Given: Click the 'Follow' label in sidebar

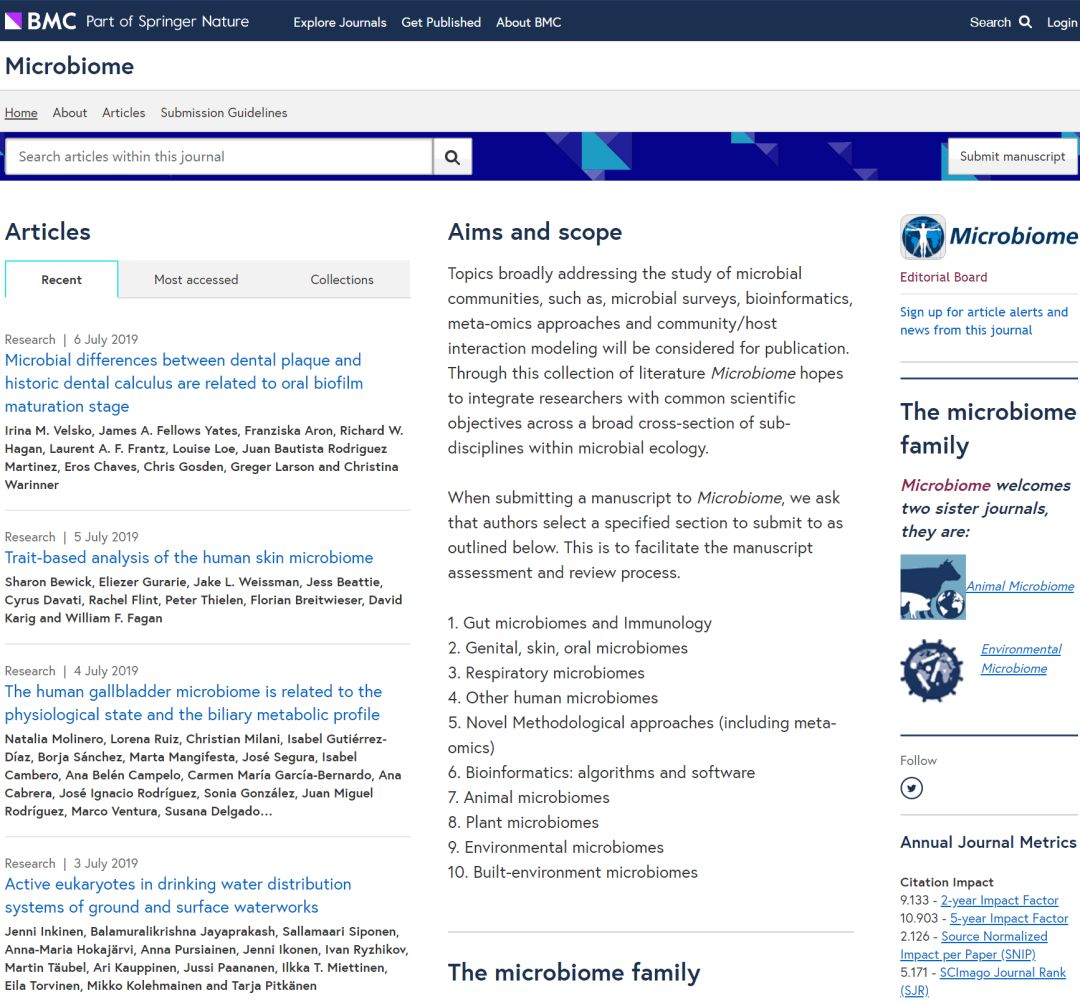Looking at the screenshot, I should [918, 761].
